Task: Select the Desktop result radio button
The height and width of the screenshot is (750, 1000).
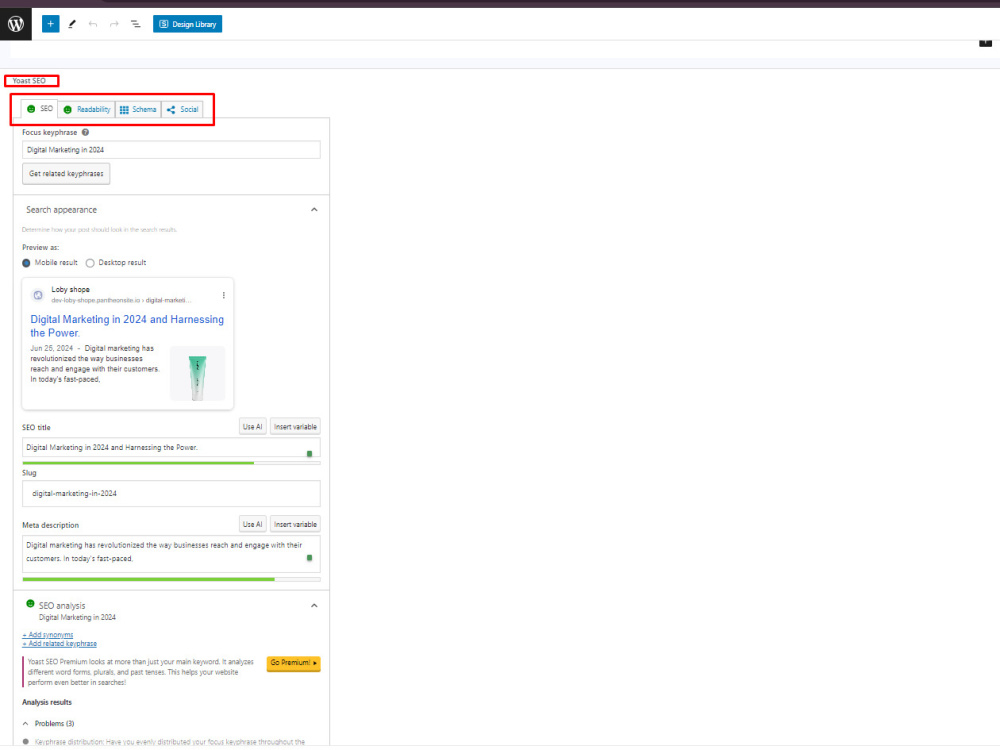Action: 90,263
